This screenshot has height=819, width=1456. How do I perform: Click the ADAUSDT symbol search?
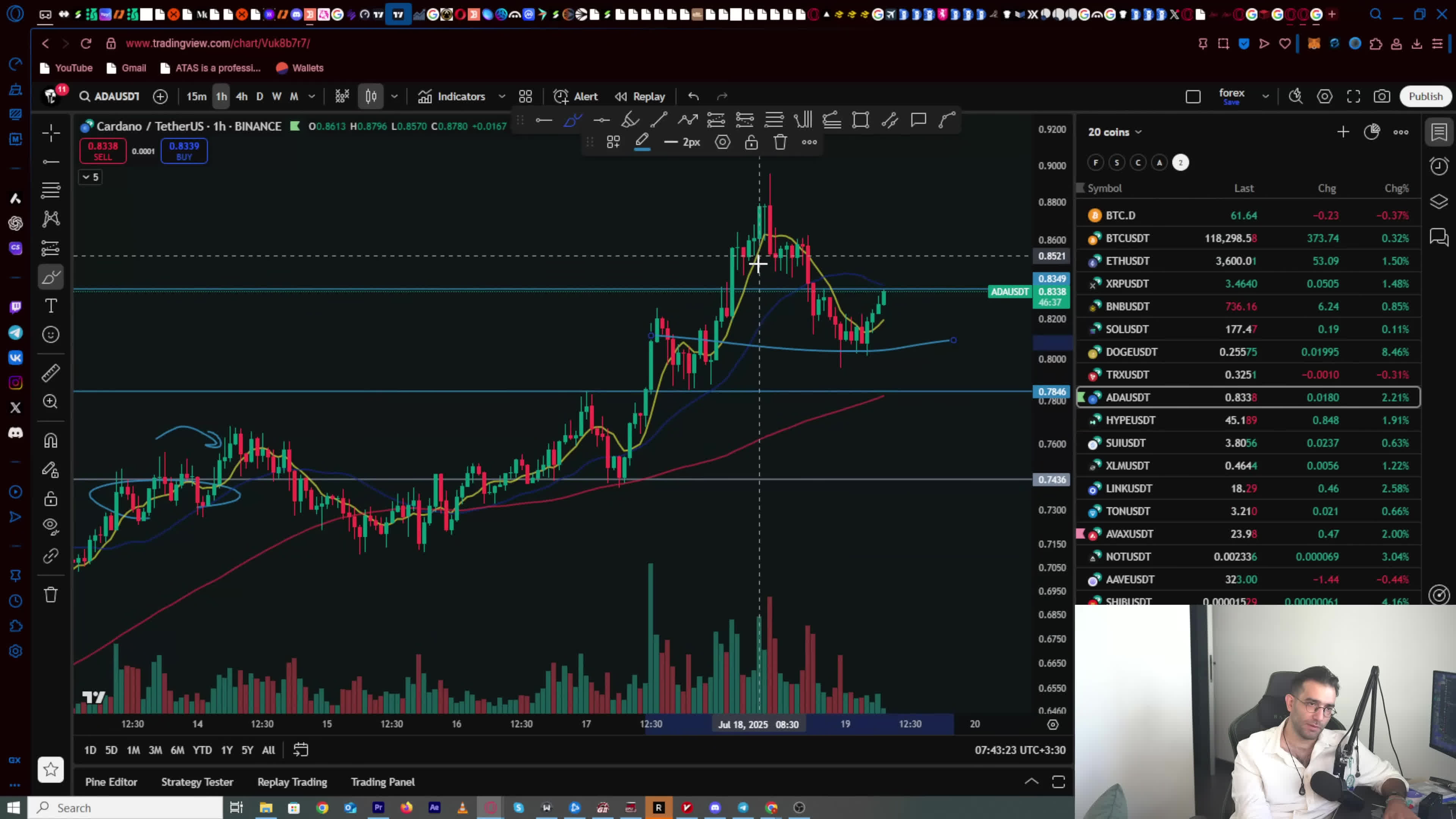pos(110,97)
